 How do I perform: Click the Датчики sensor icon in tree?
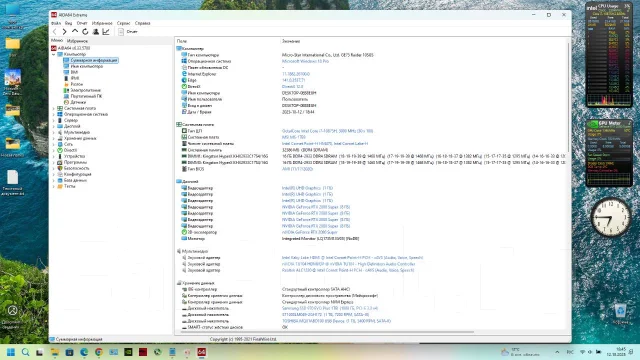coord(67,102)
